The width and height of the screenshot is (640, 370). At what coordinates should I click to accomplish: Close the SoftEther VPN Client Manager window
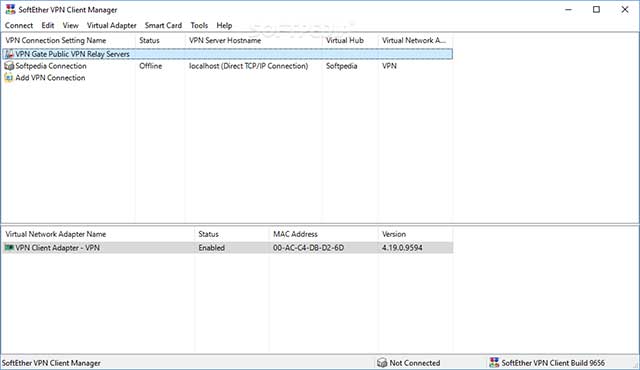coord(625,9)
